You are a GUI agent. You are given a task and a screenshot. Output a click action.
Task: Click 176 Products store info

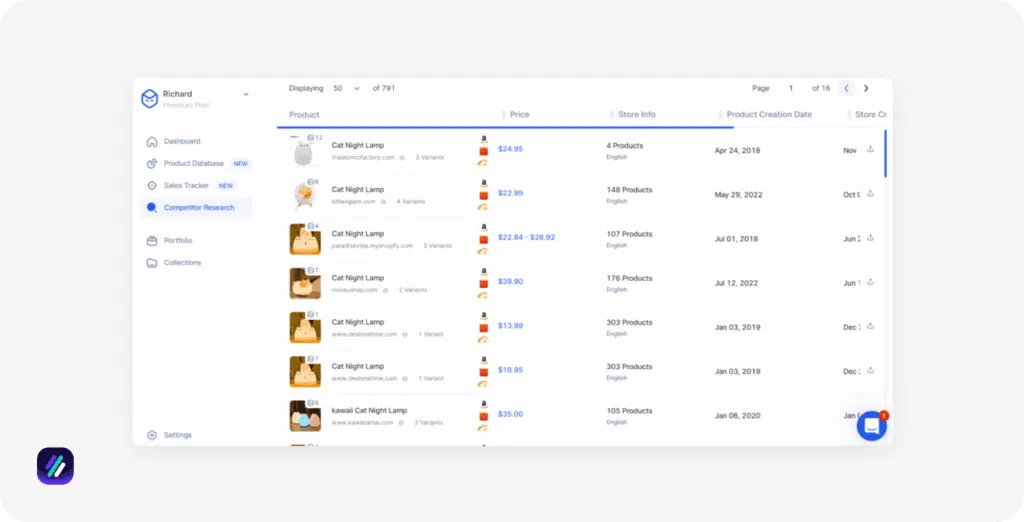(x=630, y=278)
